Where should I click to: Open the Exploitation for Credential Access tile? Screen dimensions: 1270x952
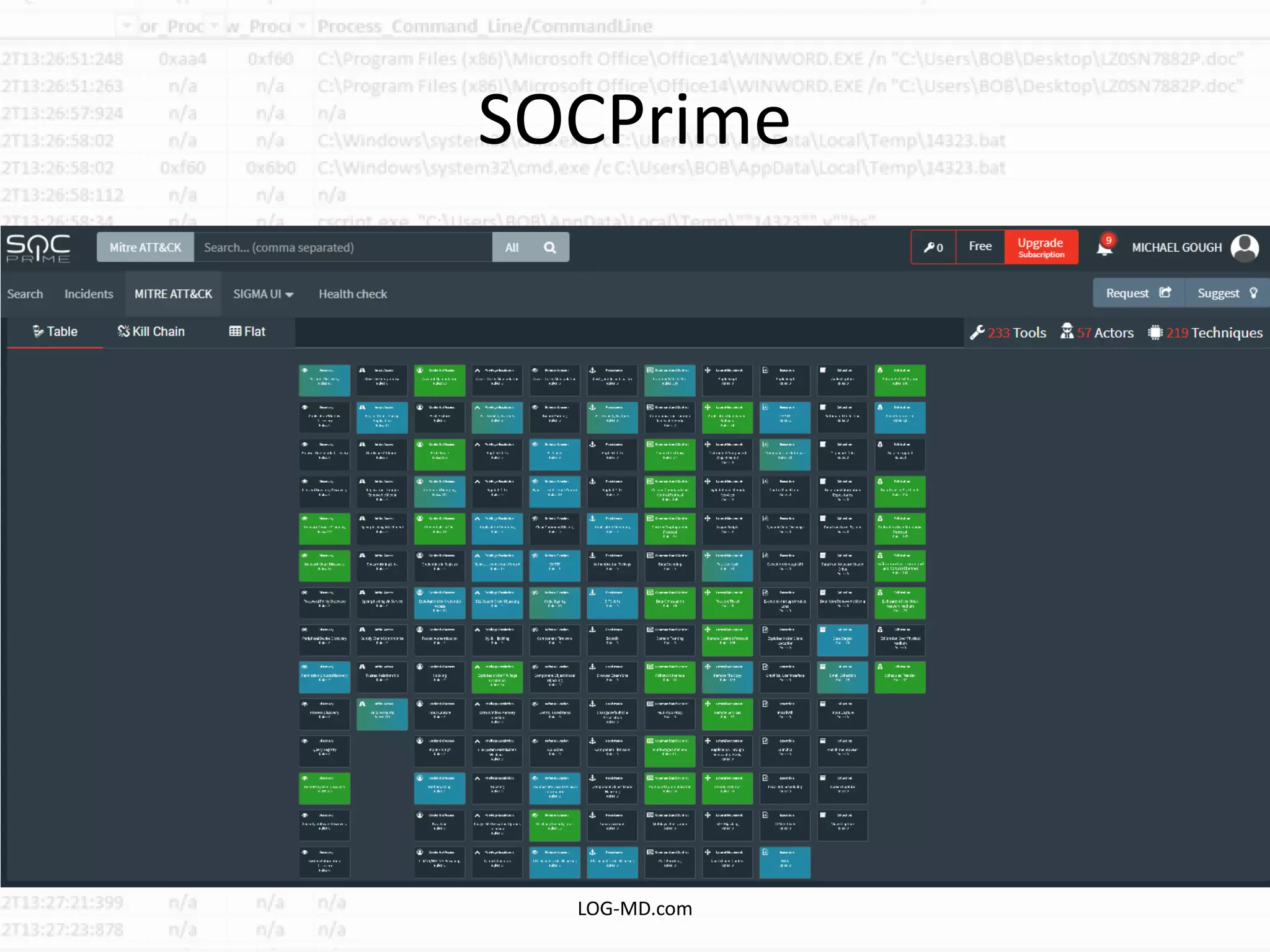pyautogui.click(x=440, y=603)
